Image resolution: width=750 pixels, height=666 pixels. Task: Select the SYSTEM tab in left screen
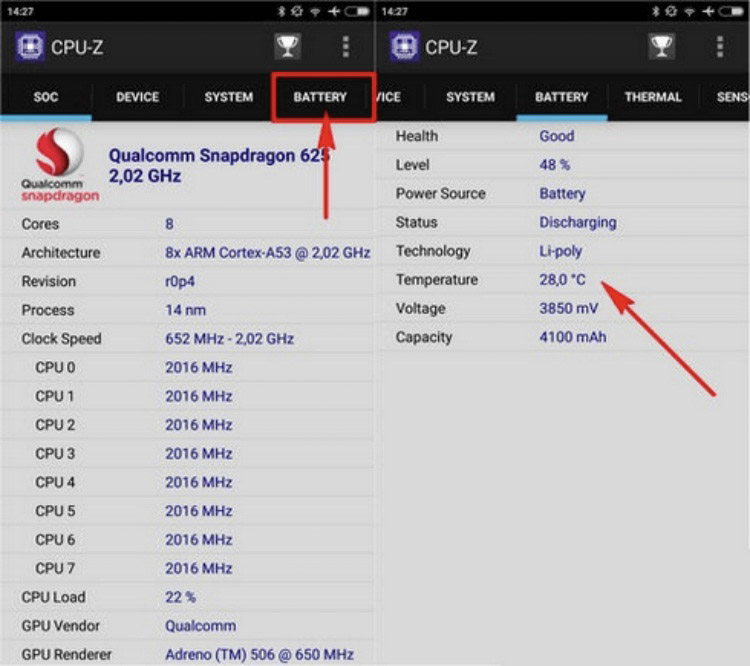point(229,97)
